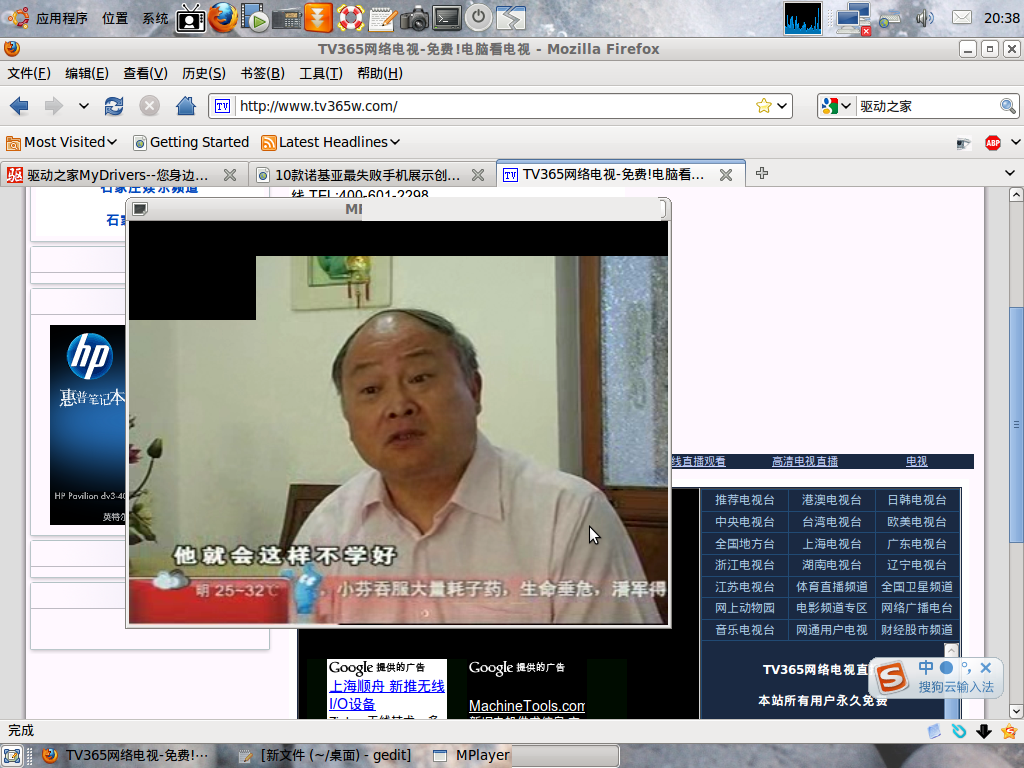This screenshot has width=1024, height=768.
Task: Switch to the gedit window in the taskbar
Action: click(325, 756)
